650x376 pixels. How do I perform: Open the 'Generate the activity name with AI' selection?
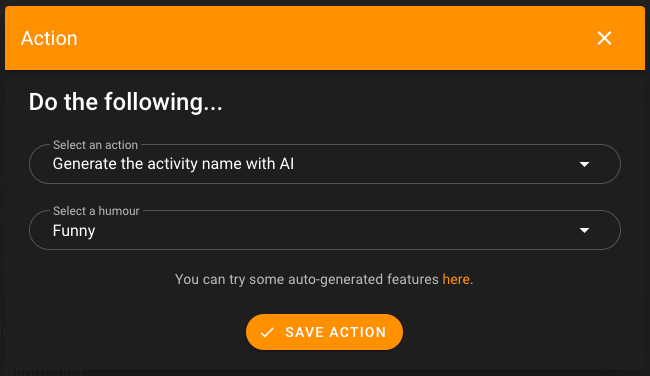pos(325,164)
